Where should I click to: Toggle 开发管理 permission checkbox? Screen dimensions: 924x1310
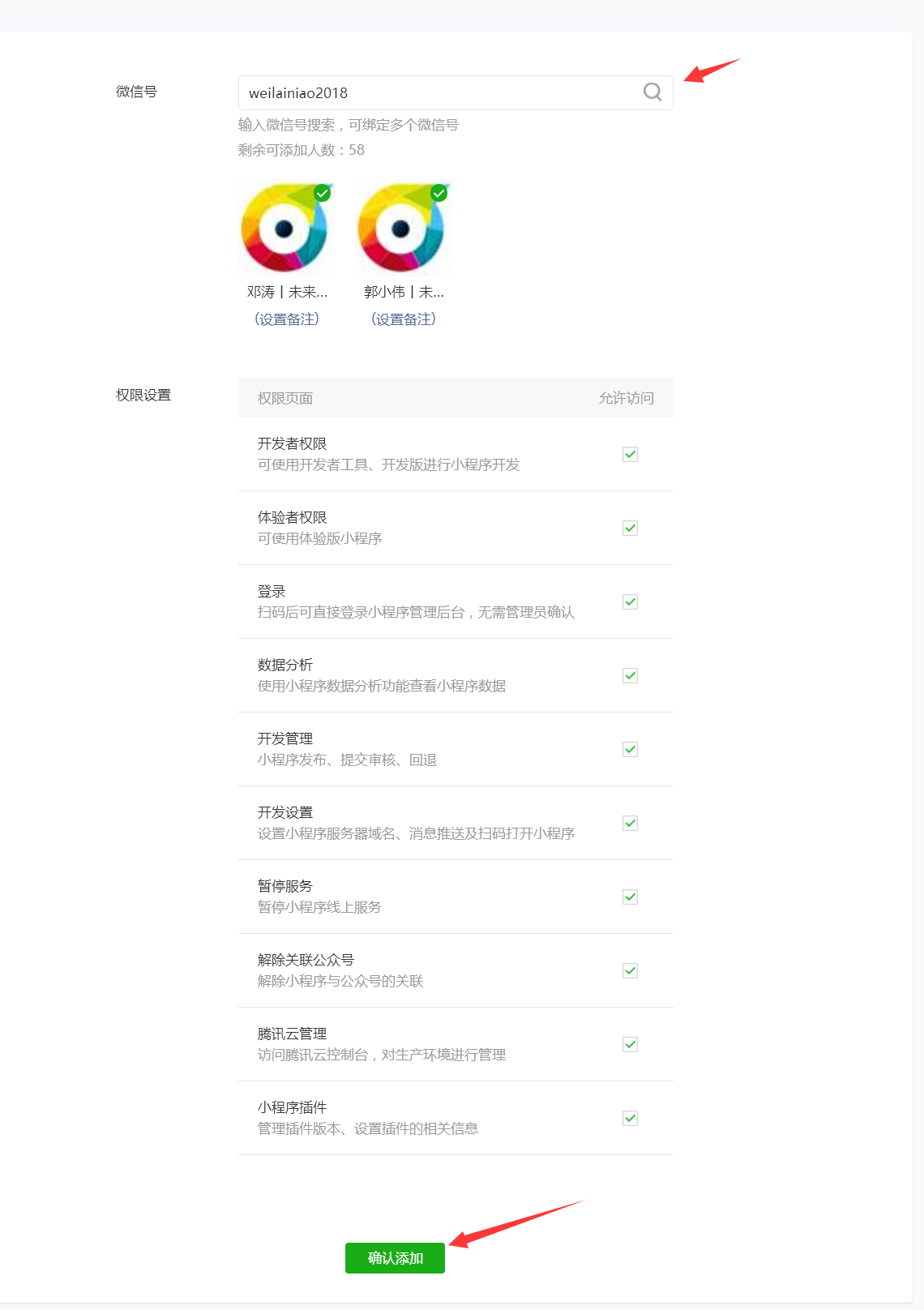click(630, 749)
